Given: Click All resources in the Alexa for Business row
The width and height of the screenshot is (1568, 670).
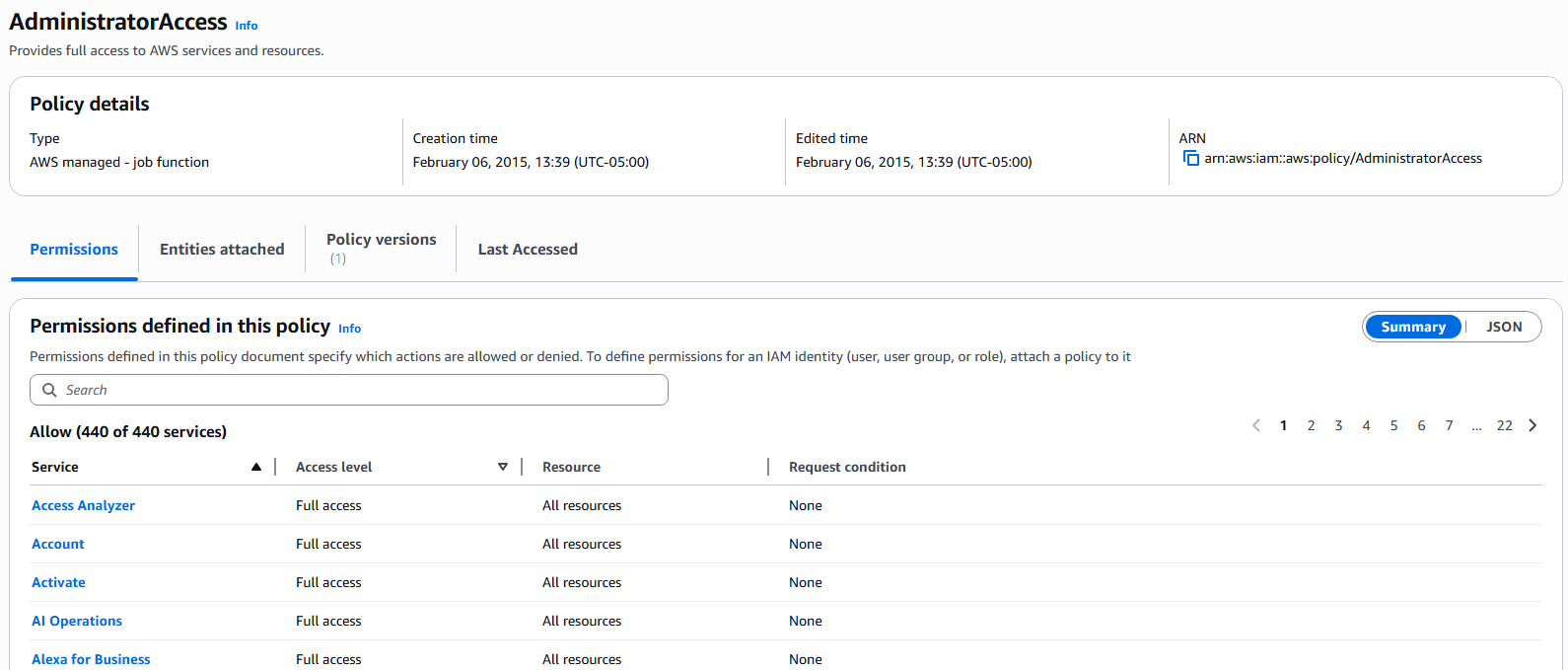Looking at the screenshot, I should click(x=582, y=659).
